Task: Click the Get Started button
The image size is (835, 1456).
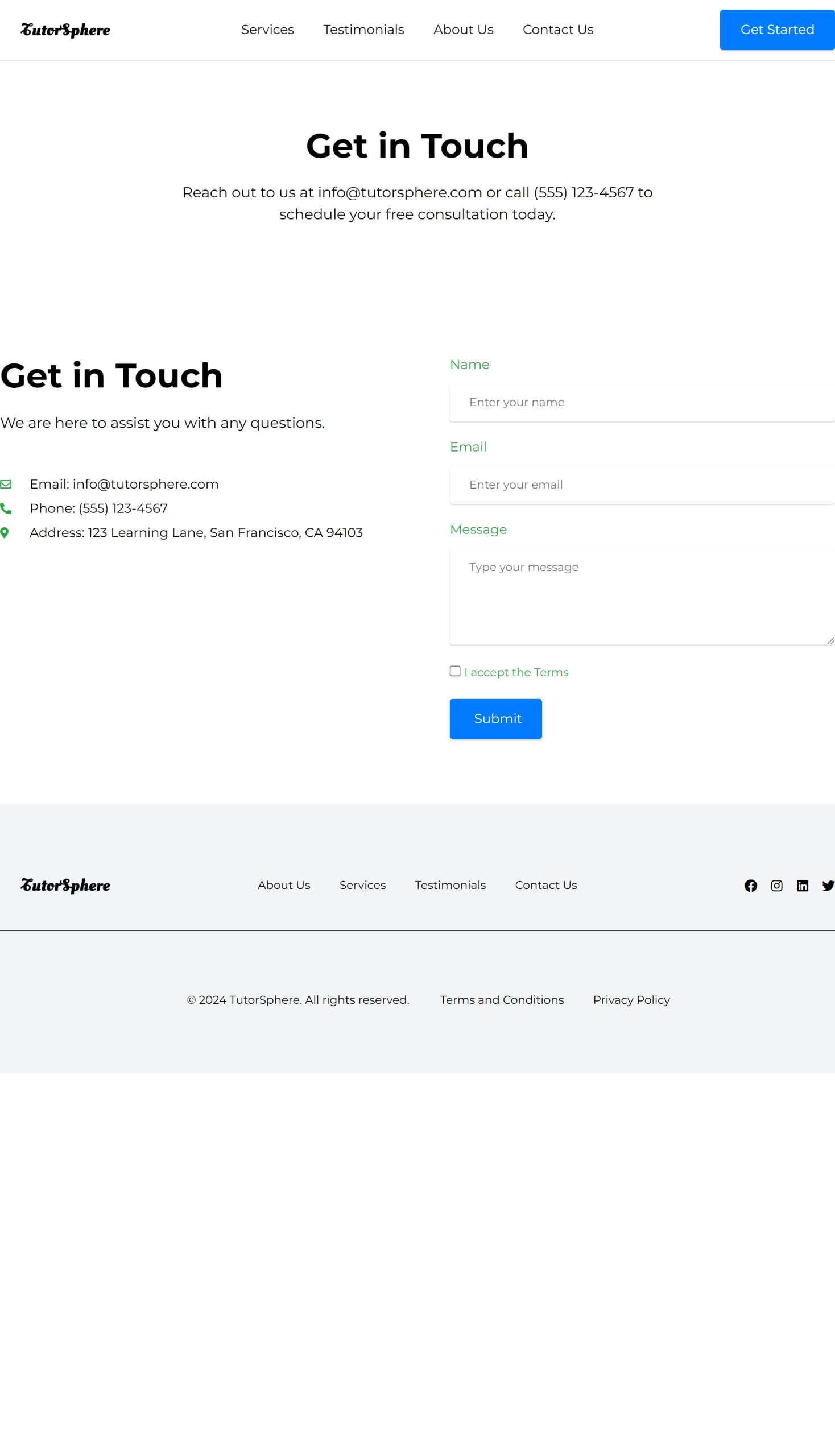Action: pos(776,30)
